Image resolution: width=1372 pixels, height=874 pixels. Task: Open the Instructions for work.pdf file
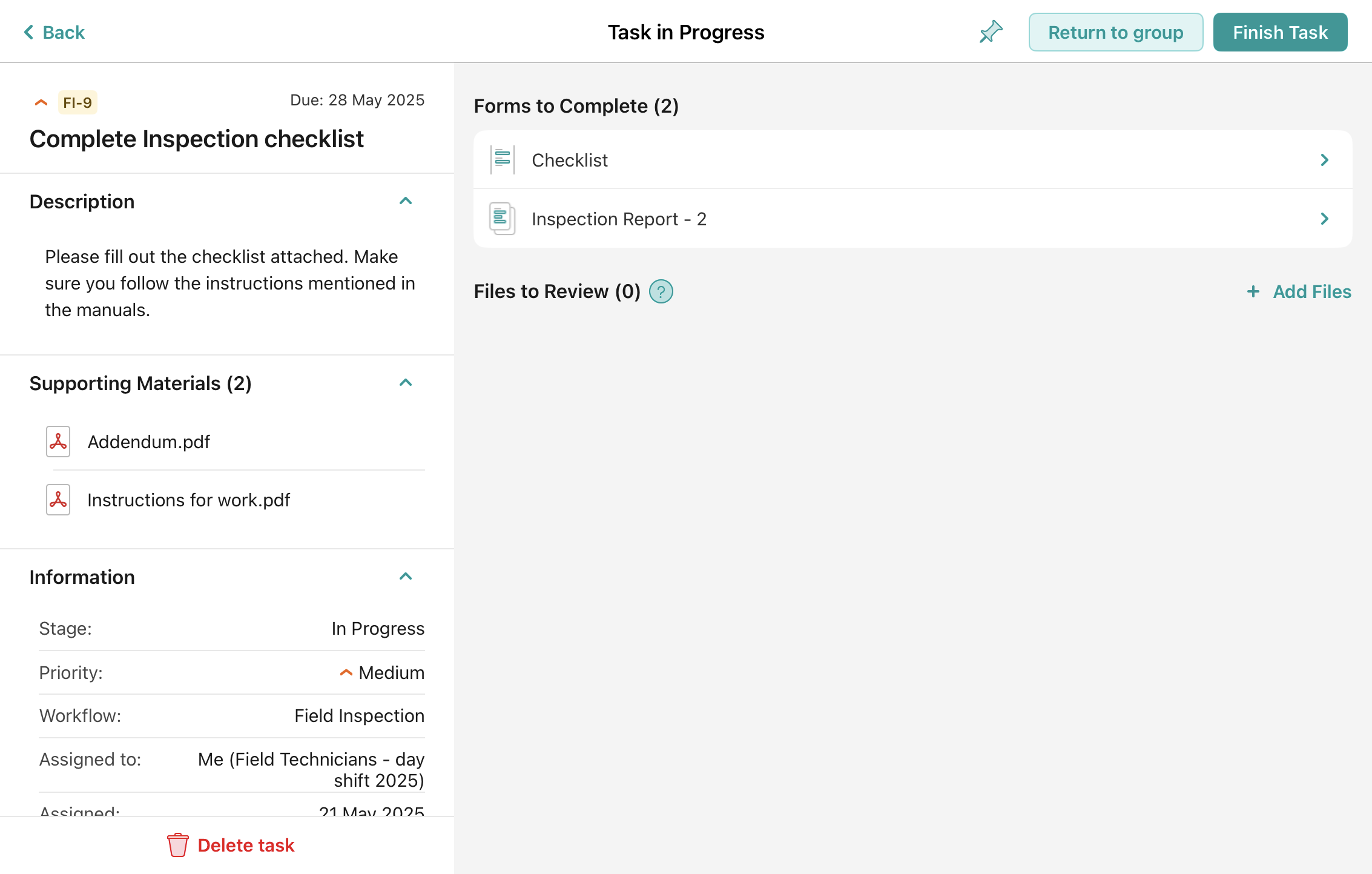pos(189,500)
